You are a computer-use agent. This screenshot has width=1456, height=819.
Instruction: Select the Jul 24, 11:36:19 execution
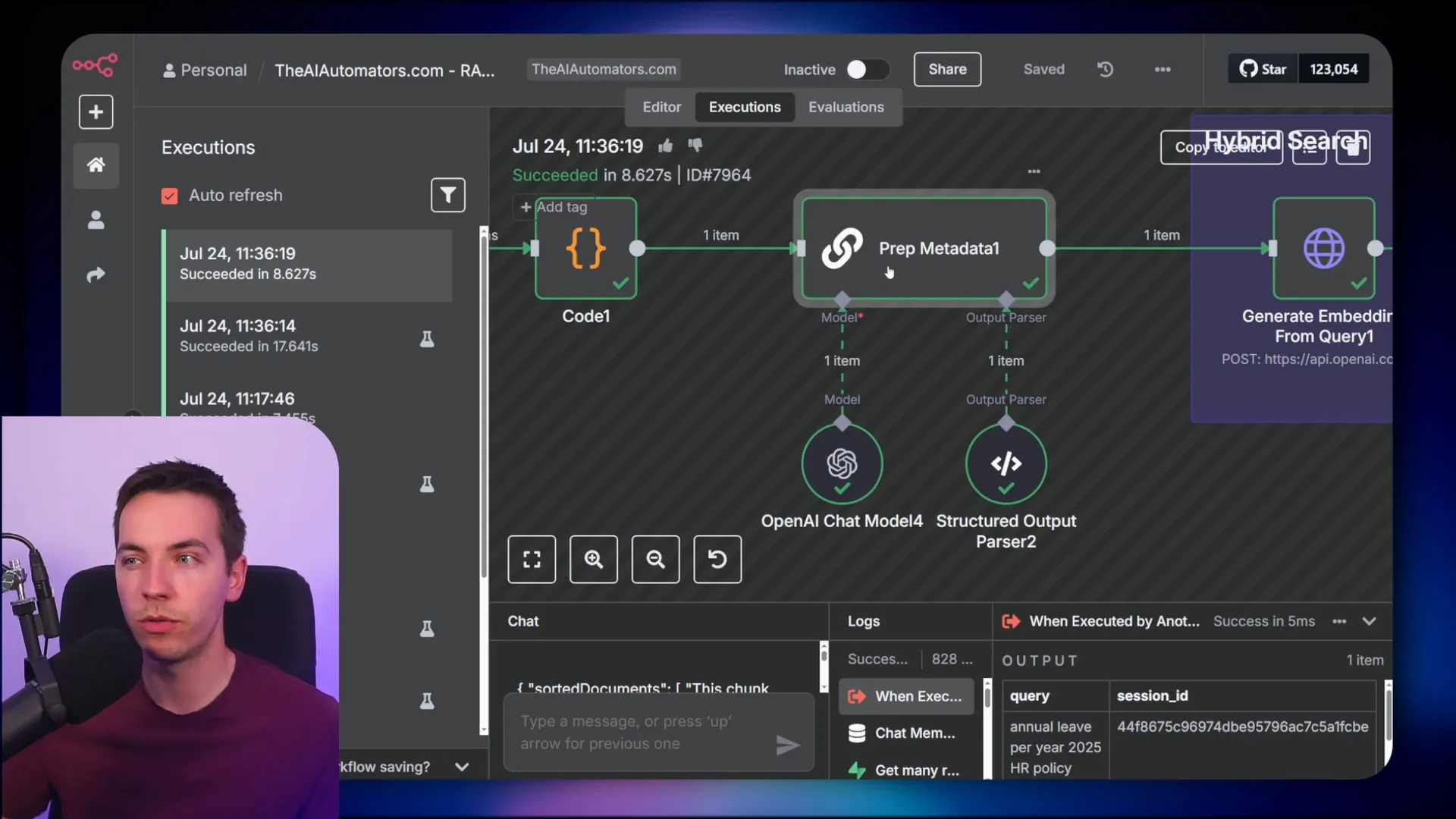308,264
